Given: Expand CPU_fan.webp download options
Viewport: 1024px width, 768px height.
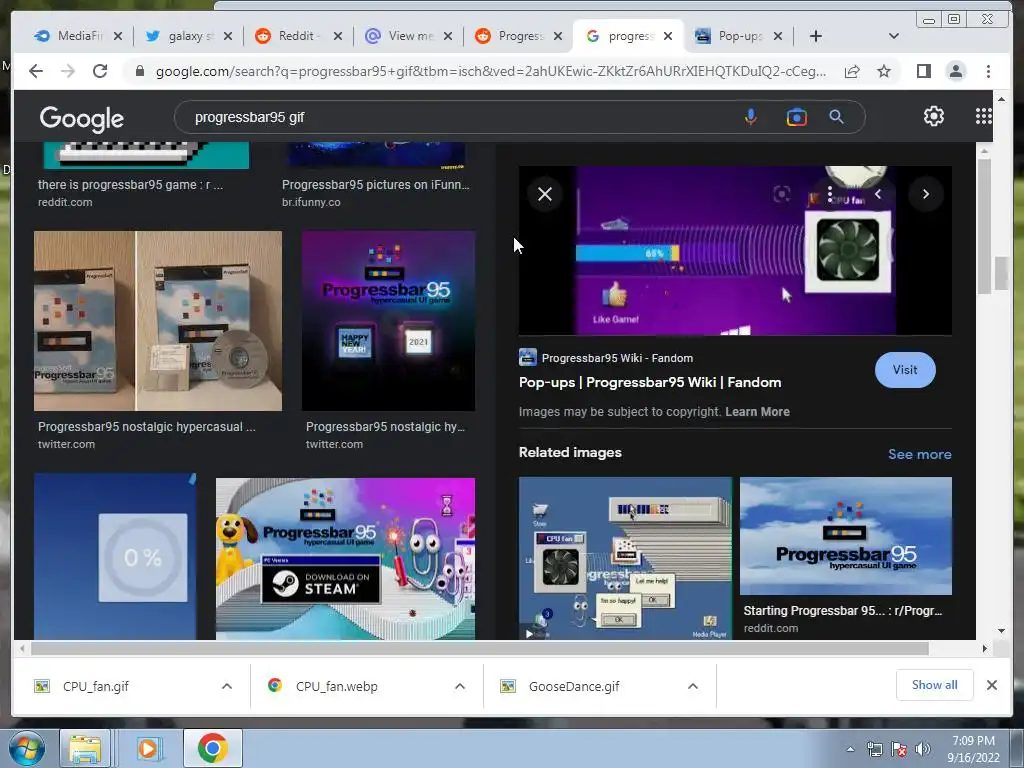Looking at the screenshot, I should 460,686.
